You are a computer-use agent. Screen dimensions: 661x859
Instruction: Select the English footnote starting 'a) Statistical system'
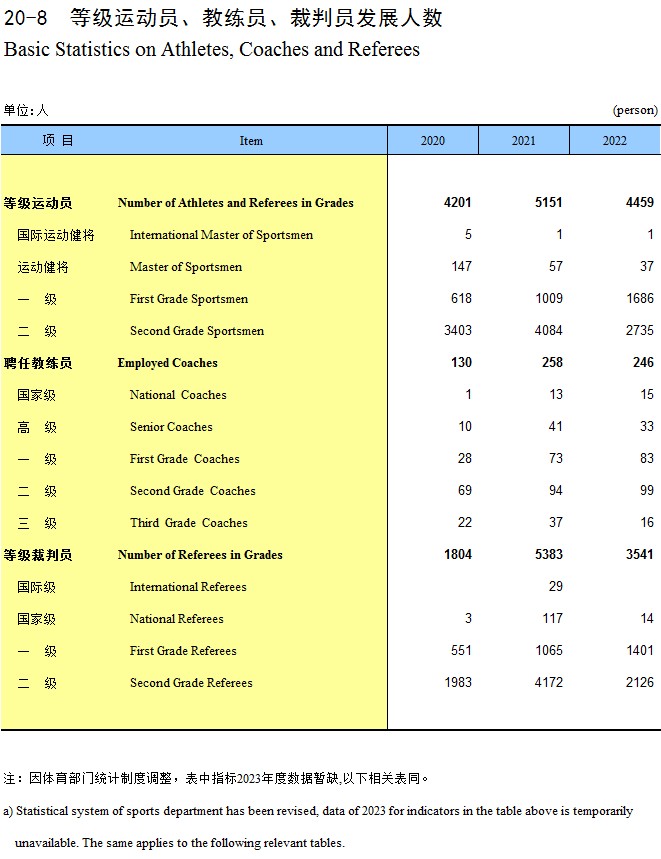click(x=318, y=827)
